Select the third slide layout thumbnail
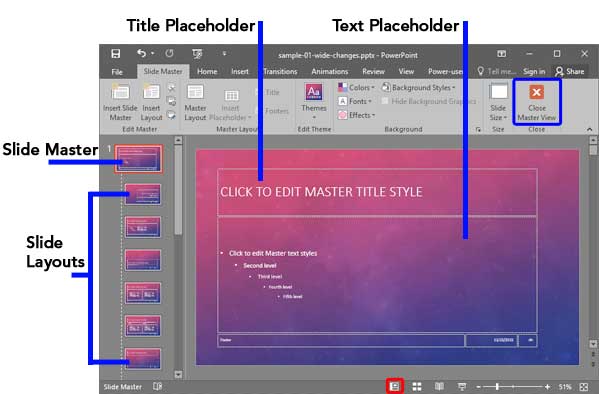599x394 pixels. 142,260
